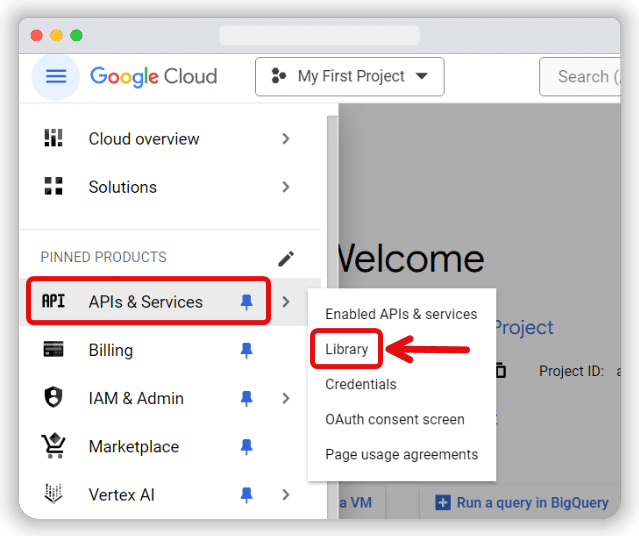
Task: Click the Vertex AI icon
Action: point(53,494)
